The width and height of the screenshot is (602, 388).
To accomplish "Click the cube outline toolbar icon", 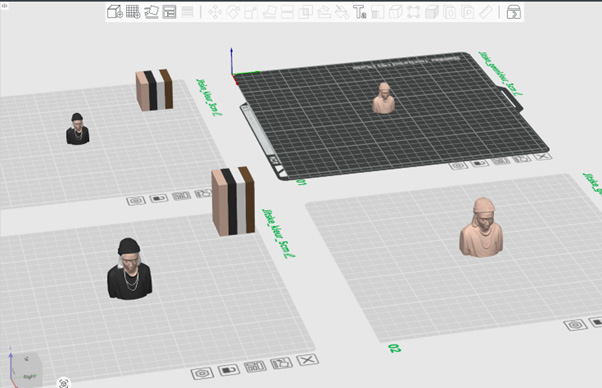I will [x=395, y=12].
